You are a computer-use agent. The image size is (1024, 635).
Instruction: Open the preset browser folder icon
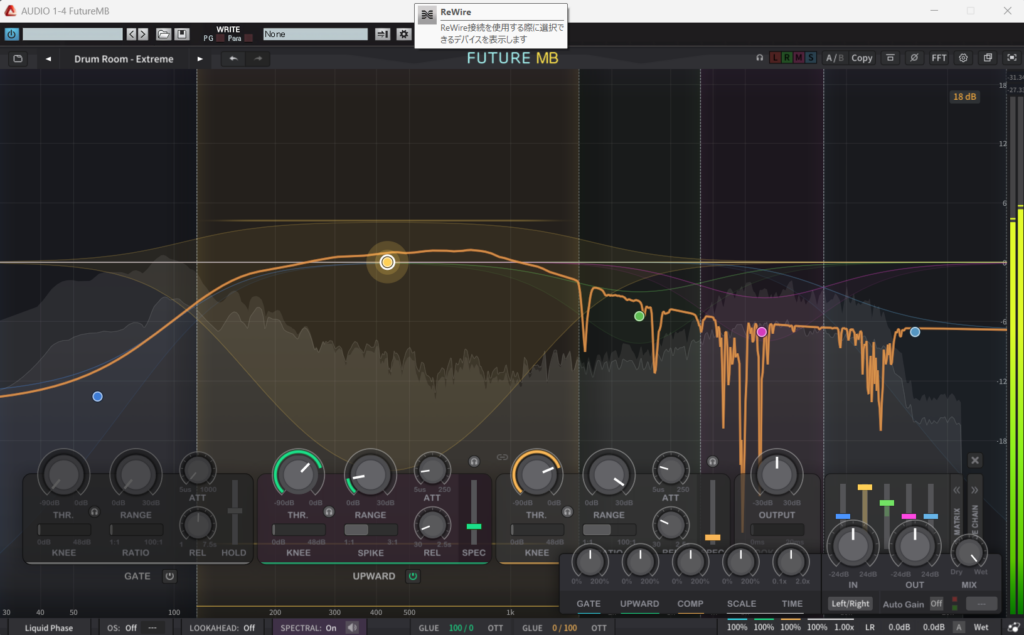[x=18, y=58]
